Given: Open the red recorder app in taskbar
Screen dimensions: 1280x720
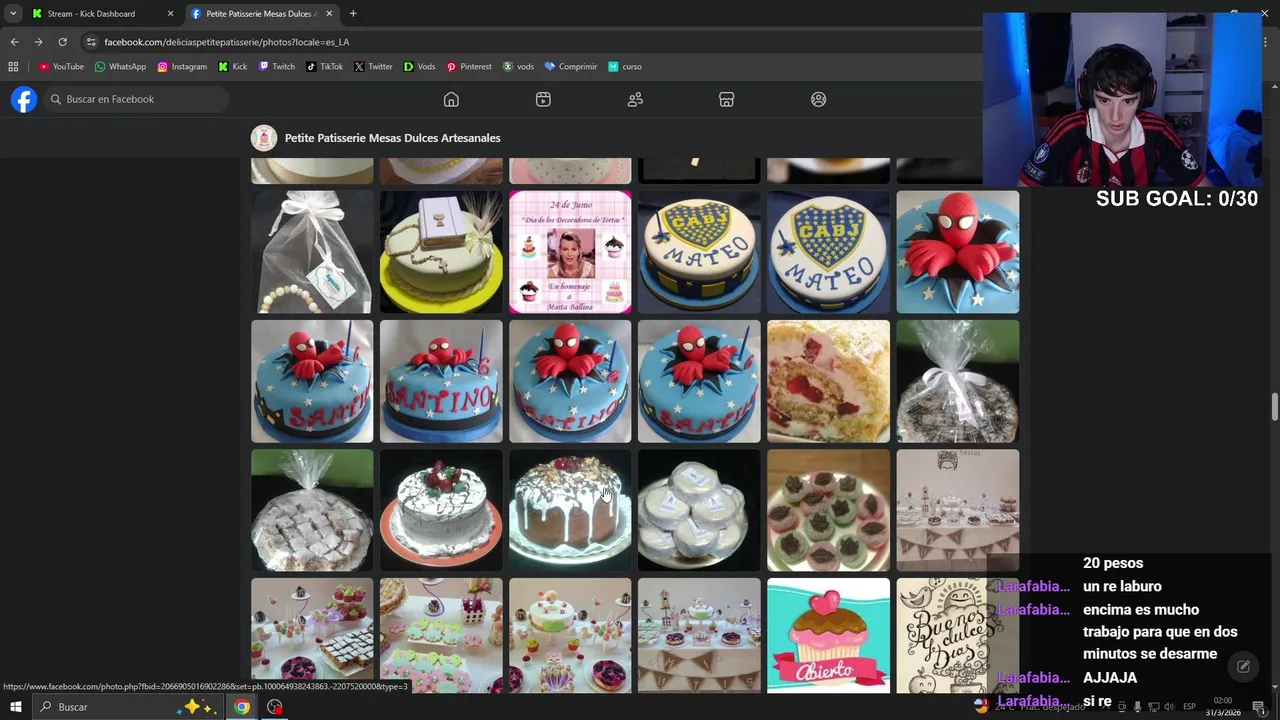Looking at the screenshot, I should [275, 707].
